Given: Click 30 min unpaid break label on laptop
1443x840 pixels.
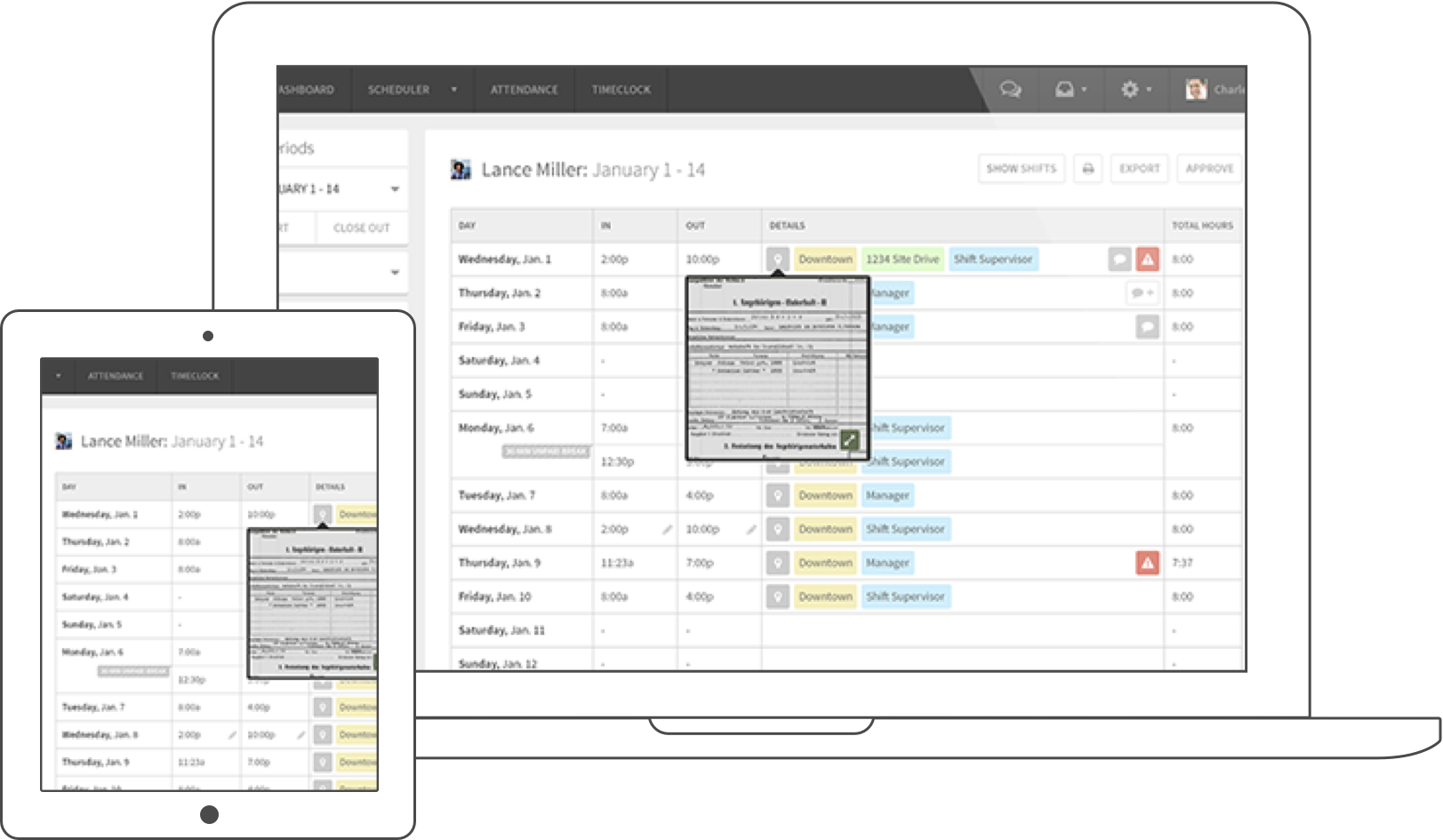Looking at the screenshot, I should [x=546, y=452].
